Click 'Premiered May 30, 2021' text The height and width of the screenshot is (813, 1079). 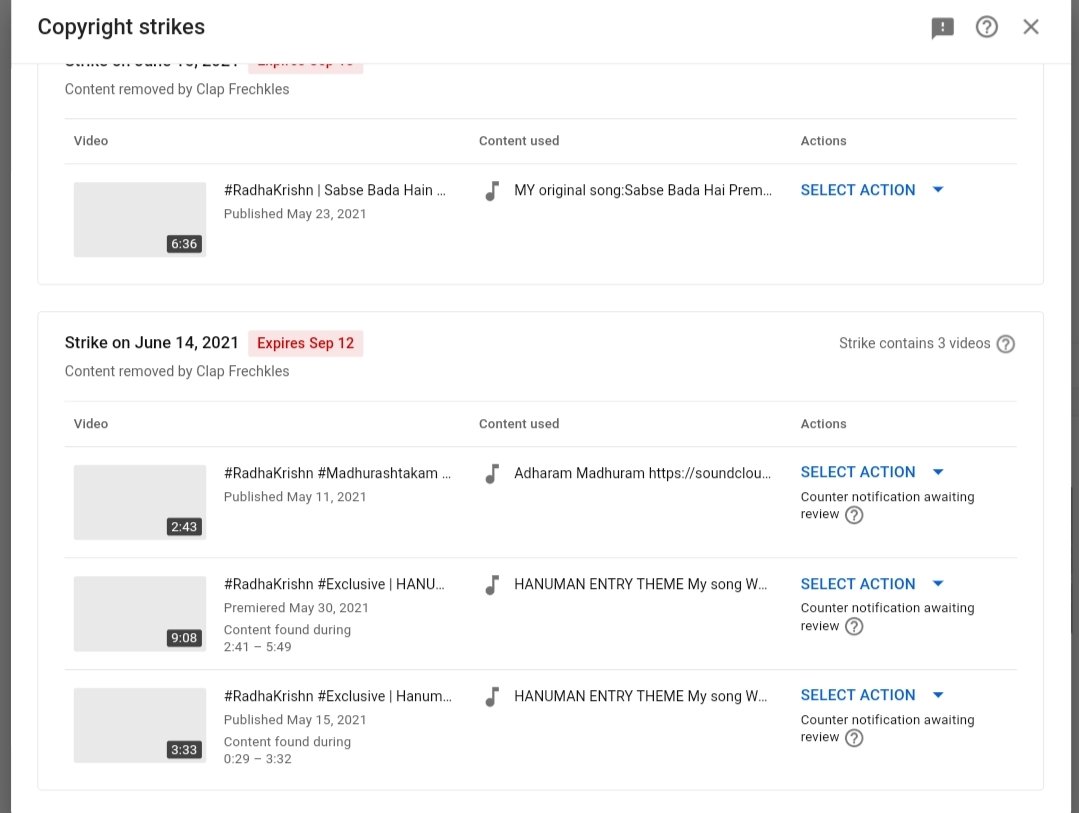[x=296, y=608]
